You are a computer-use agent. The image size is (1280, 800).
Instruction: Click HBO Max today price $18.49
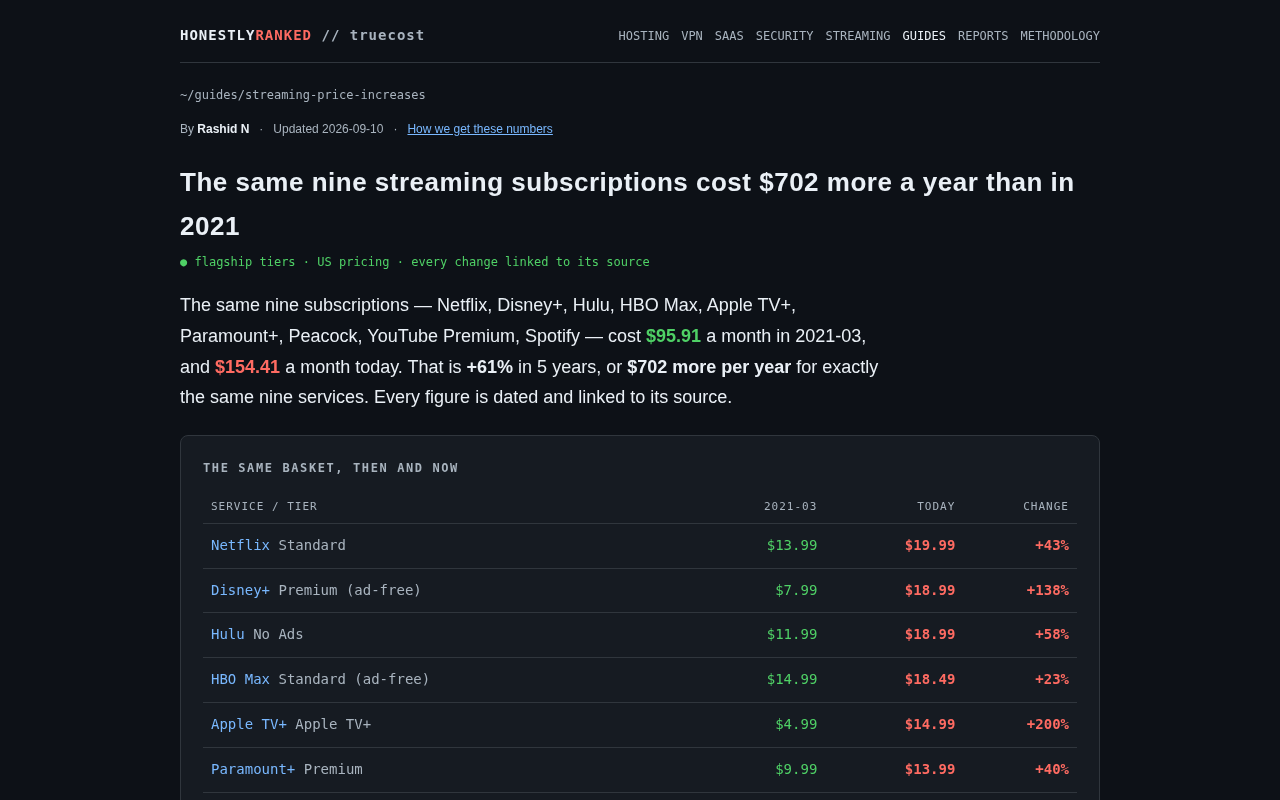click(x=930, y=679)
